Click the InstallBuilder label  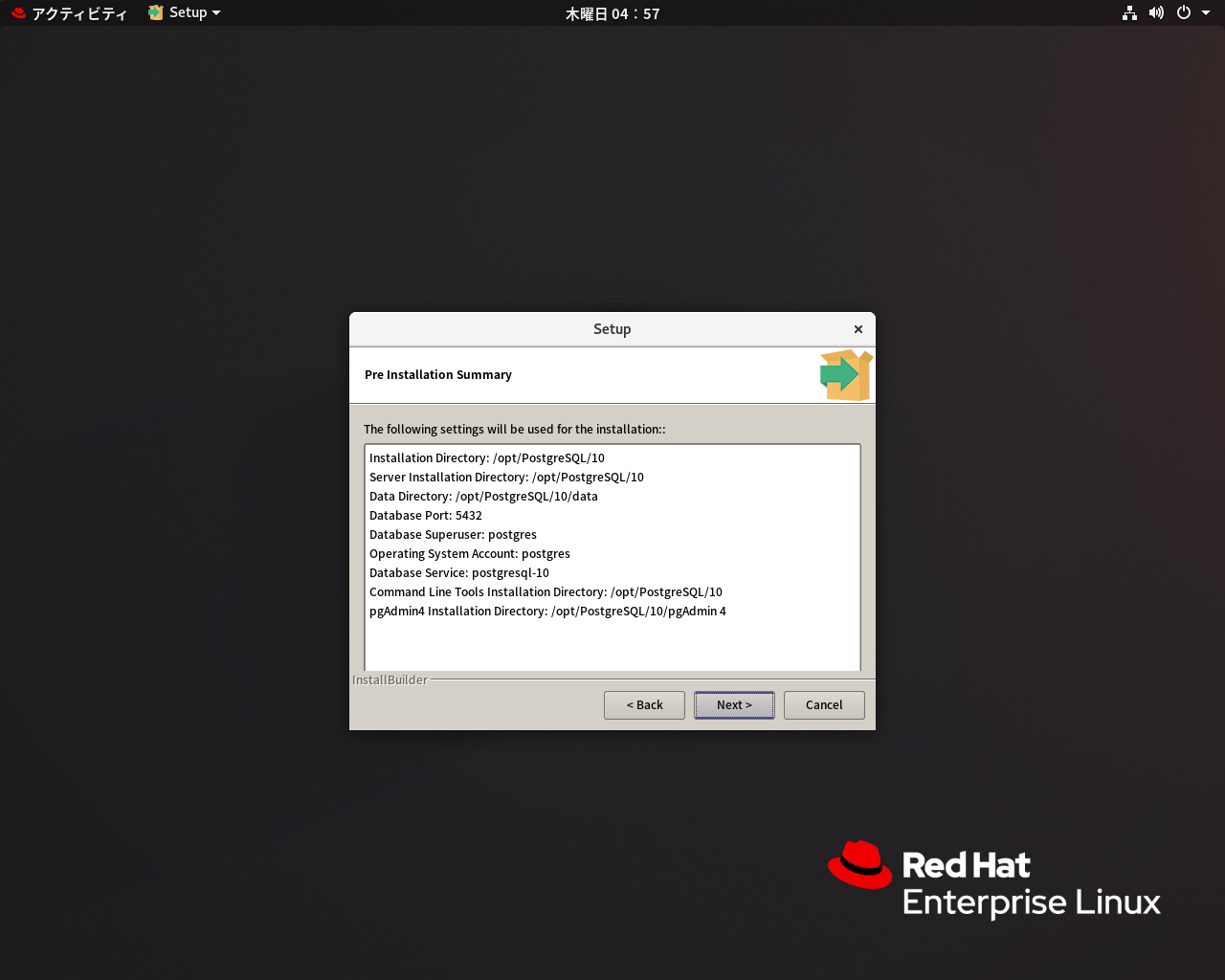tap(390, 680)
